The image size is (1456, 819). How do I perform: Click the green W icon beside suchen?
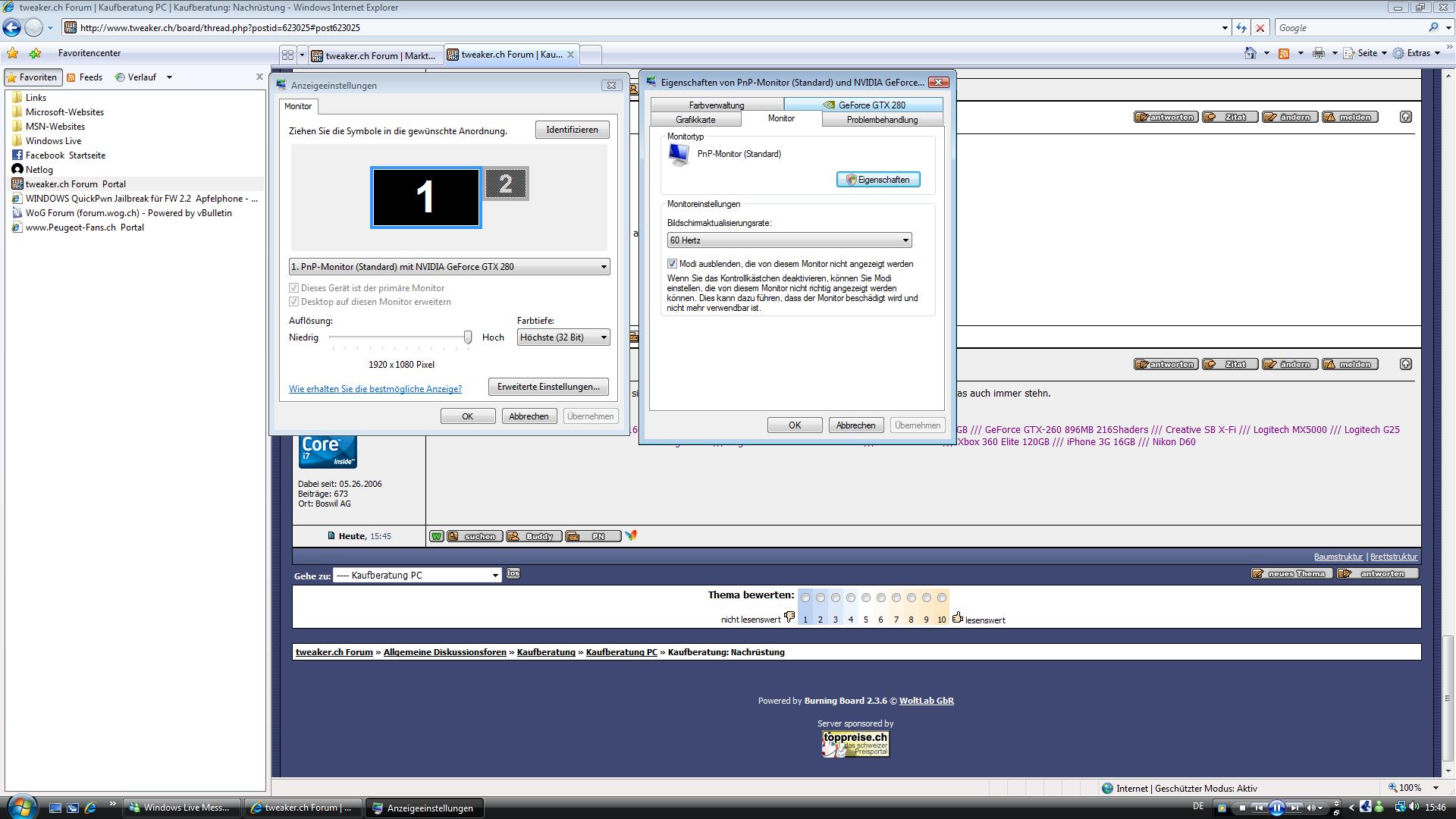click(x=436, y=536)
